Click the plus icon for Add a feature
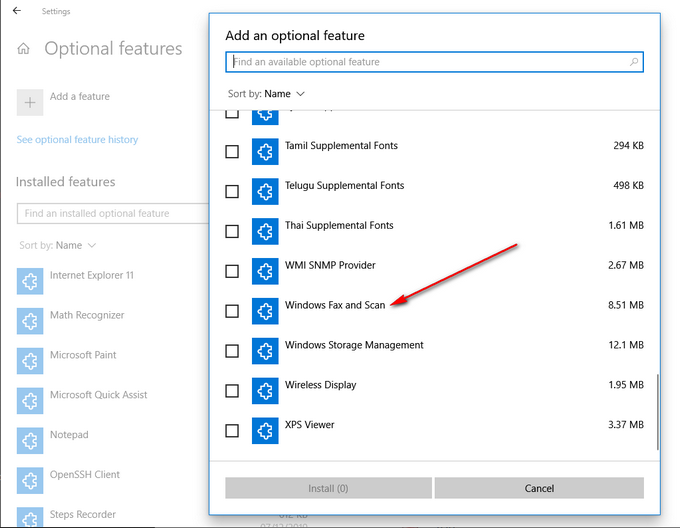The image size is (680, 528). [30, 102]
